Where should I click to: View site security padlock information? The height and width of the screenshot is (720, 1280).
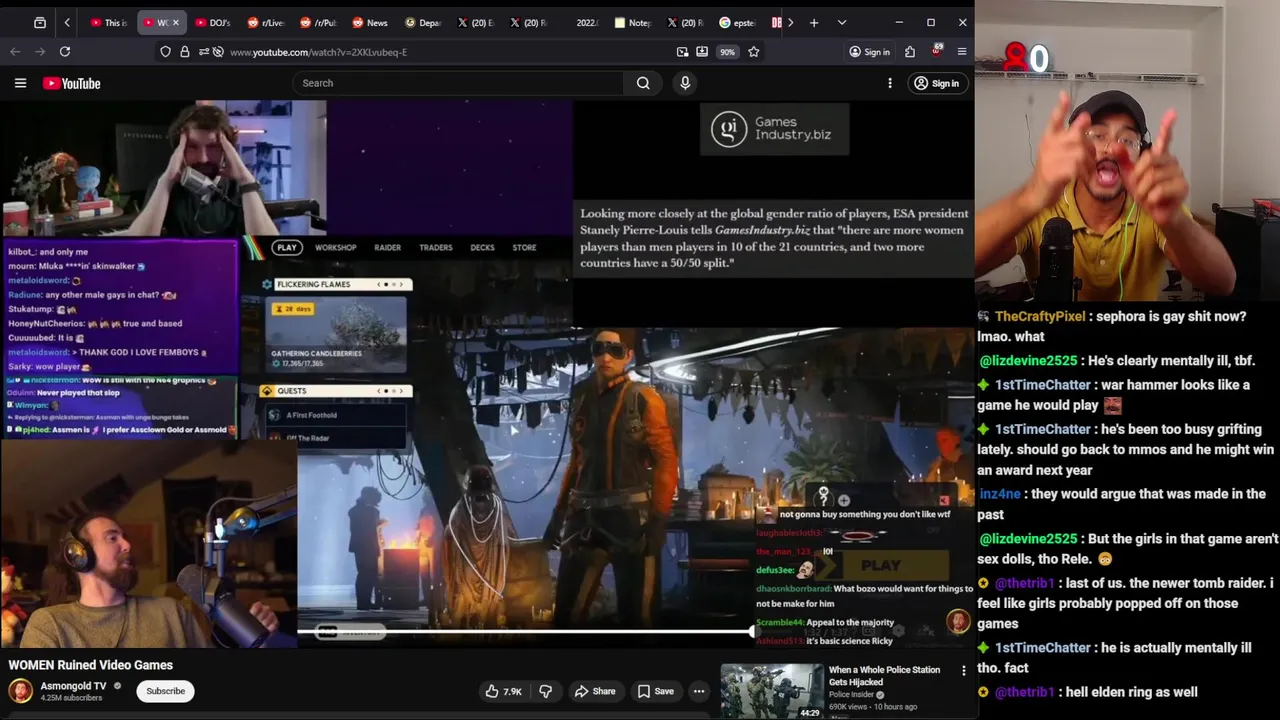(x=185, y=52)
